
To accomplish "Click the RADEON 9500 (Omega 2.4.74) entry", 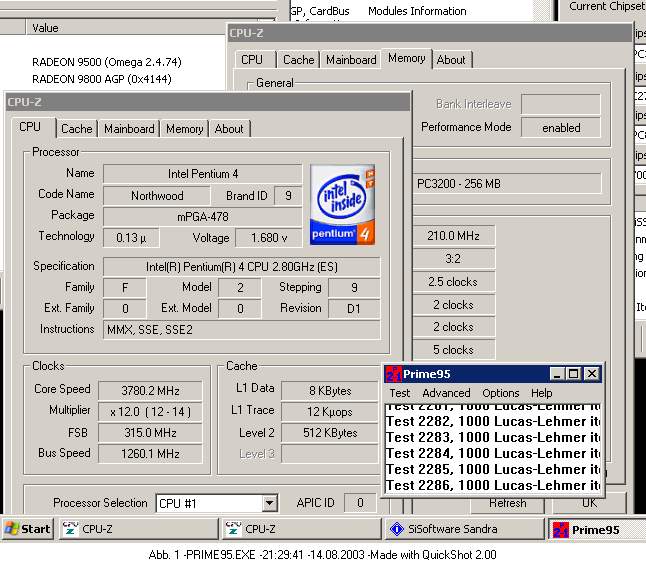I will (x=107, y=62).
